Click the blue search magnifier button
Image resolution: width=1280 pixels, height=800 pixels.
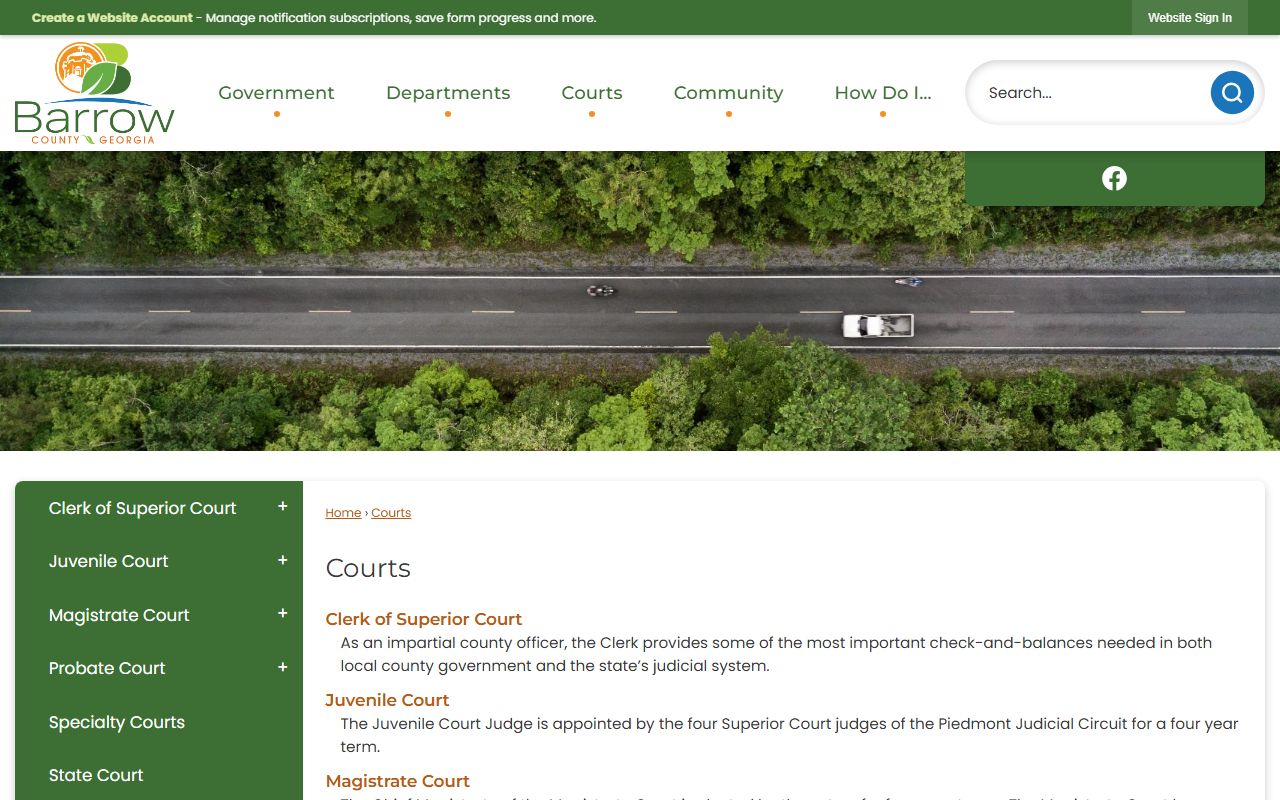pyautogui.click(x=1232, y=93)
